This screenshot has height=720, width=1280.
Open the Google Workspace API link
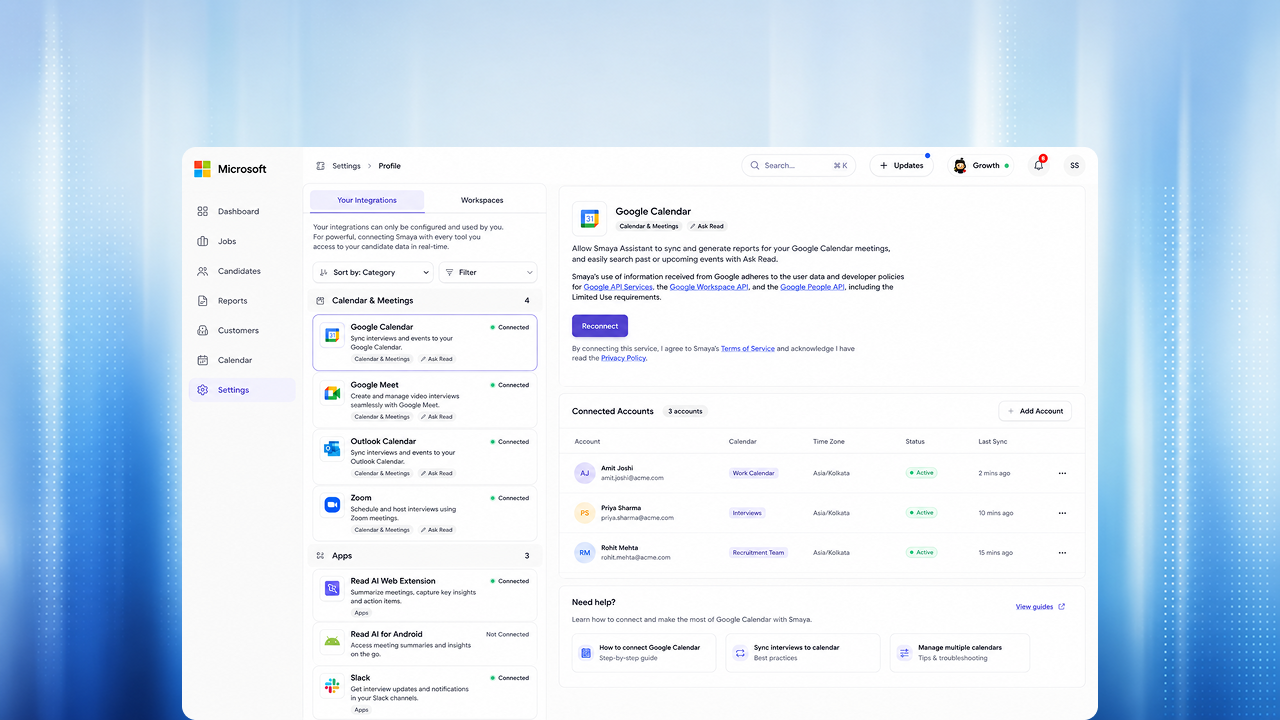click(x=709, y=287)
